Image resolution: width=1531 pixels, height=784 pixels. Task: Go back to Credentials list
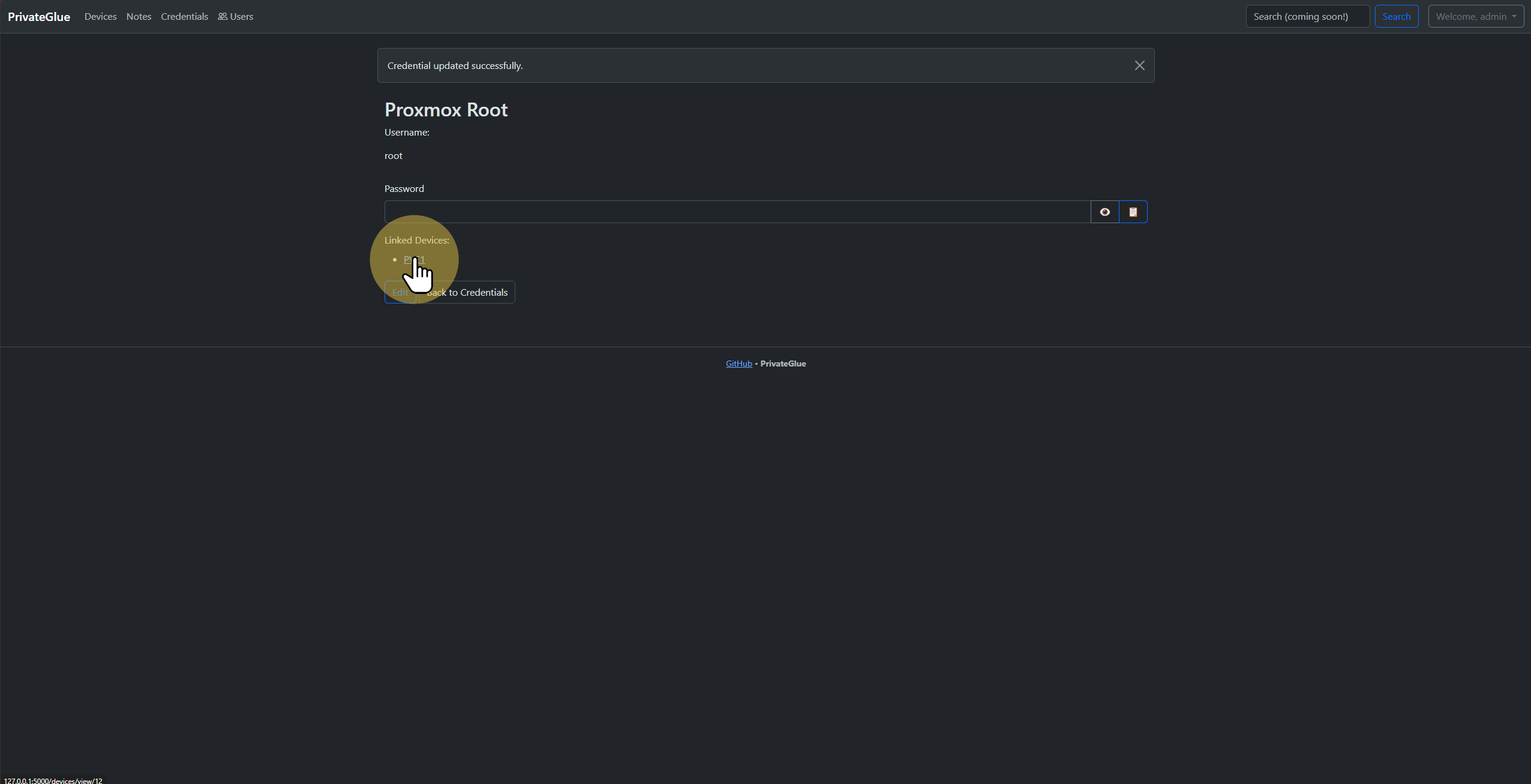pyautogui.click(x=467, y=292)
